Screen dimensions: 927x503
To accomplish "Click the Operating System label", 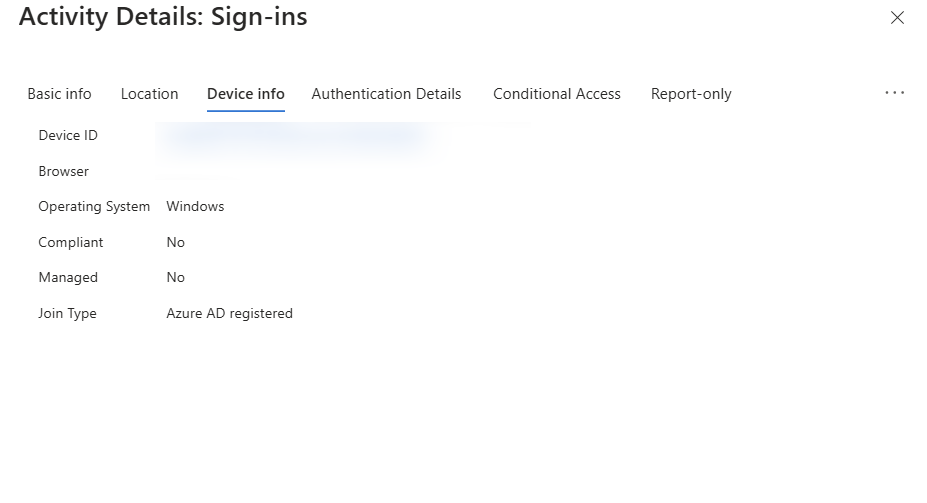I will pos(94,207).
